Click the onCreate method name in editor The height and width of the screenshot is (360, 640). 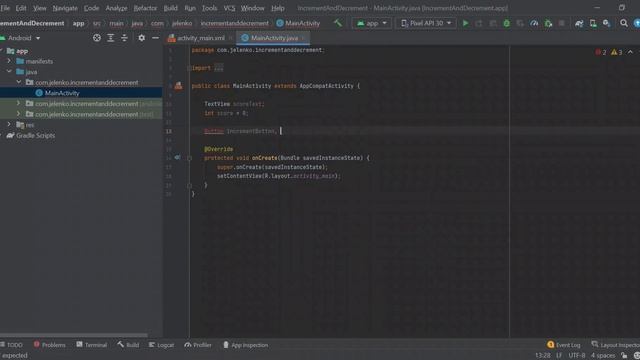(264, 158)
